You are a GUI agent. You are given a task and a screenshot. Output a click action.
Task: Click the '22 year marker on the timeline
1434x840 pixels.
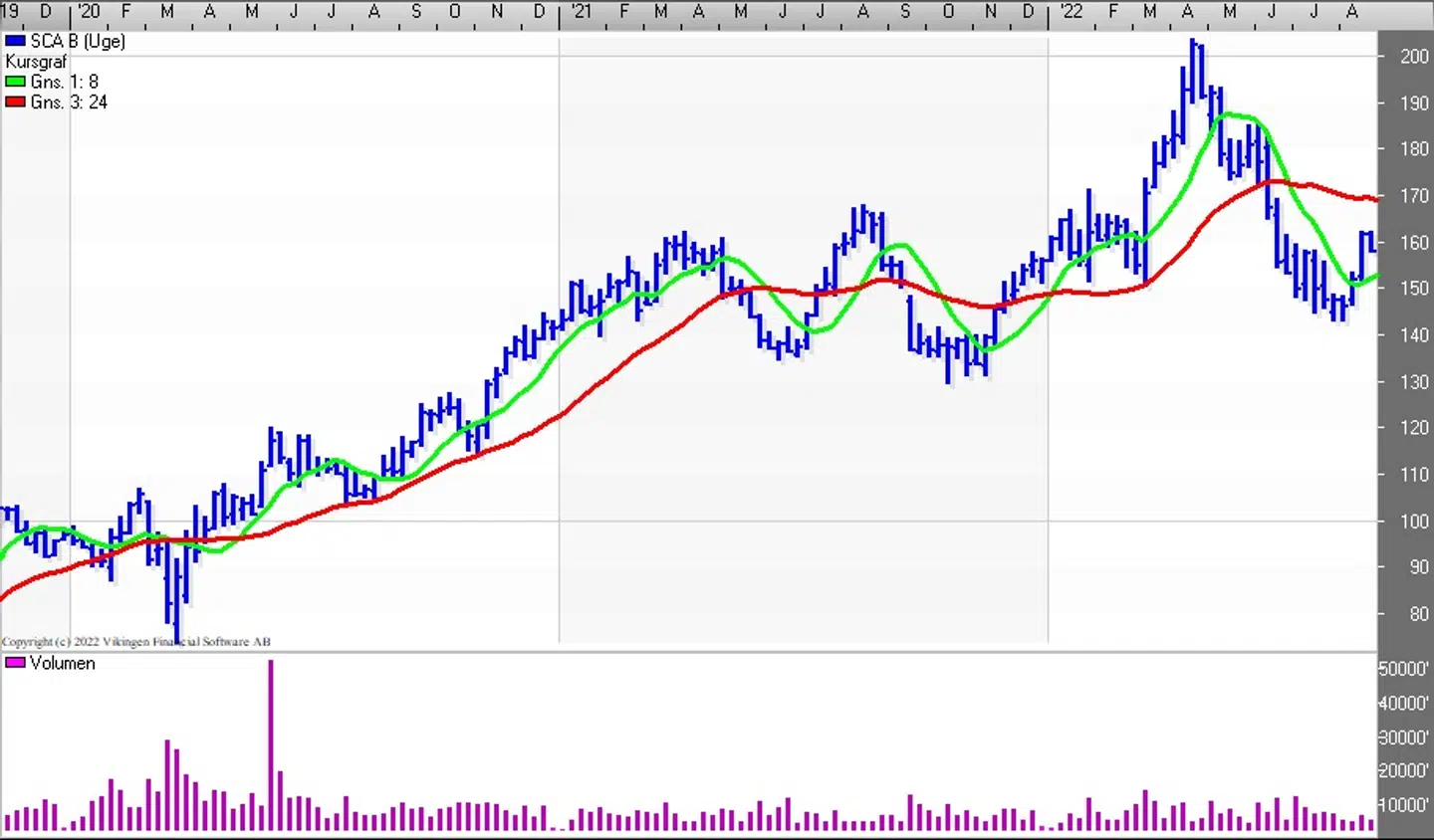coord(1071,11)
